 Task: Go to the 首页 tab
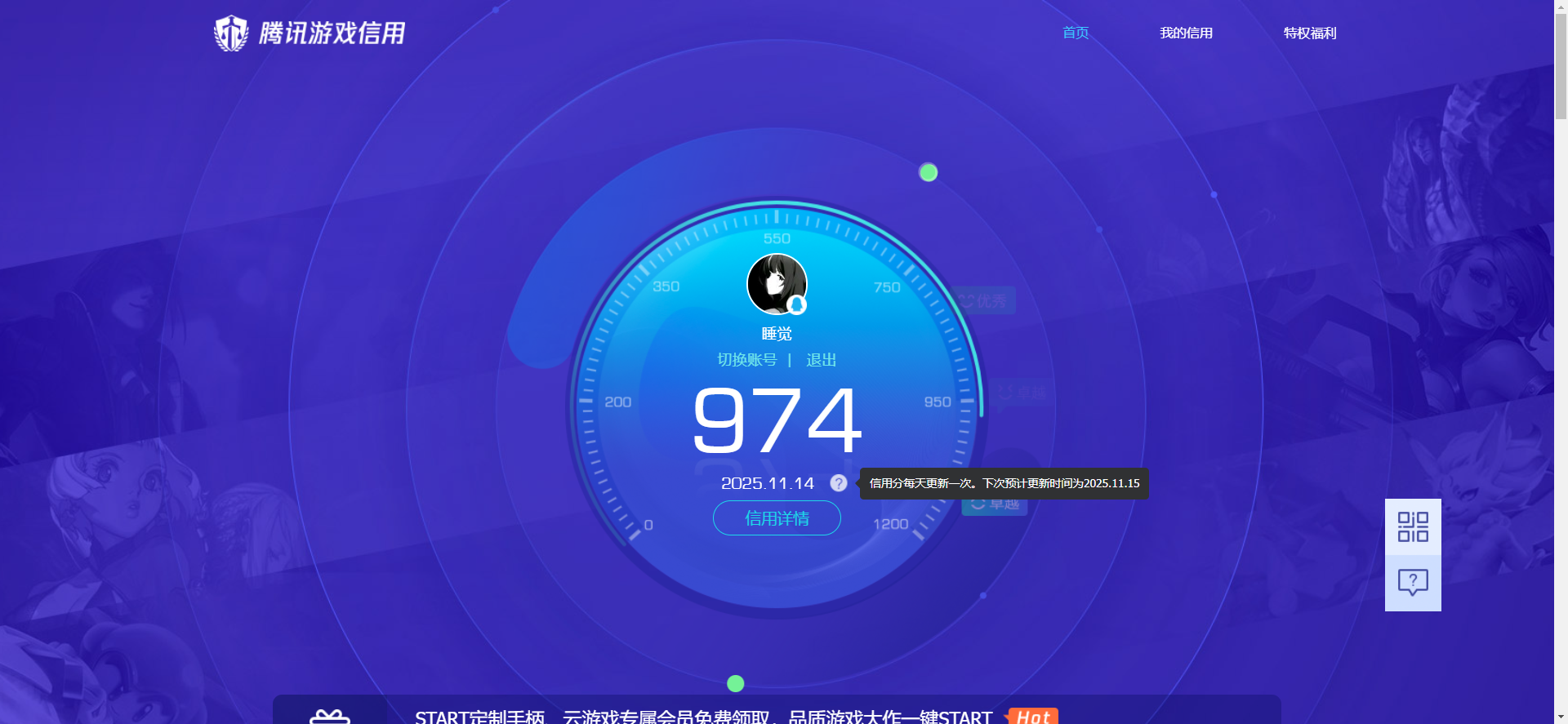pyautogui.click(x=1076, y=33)
